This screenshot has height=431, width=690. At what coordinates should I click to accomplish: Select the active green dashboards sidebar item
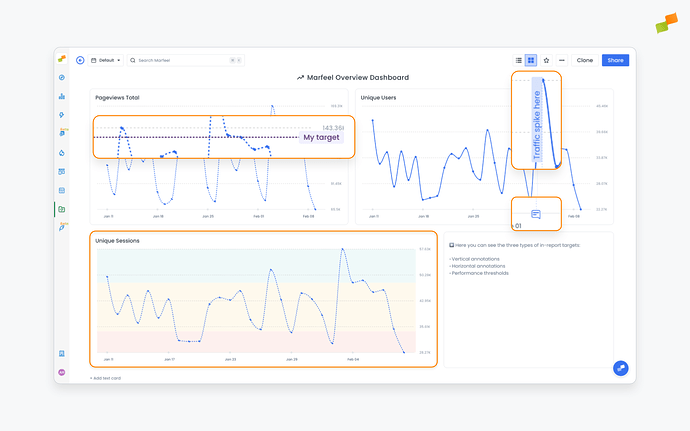click(62, 209)
